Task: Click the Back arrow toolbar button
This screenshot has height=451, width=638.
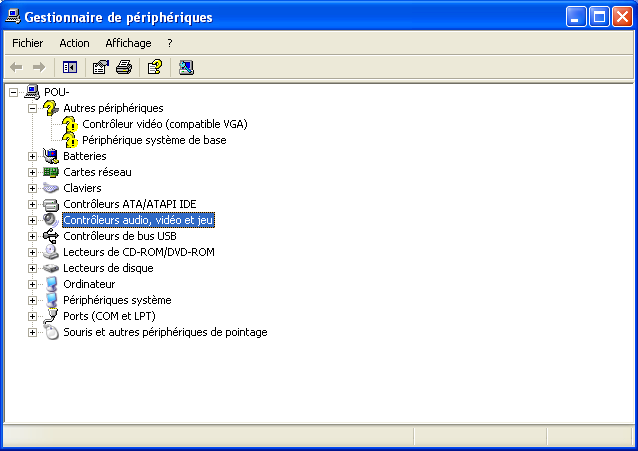Action: [16, 67]
